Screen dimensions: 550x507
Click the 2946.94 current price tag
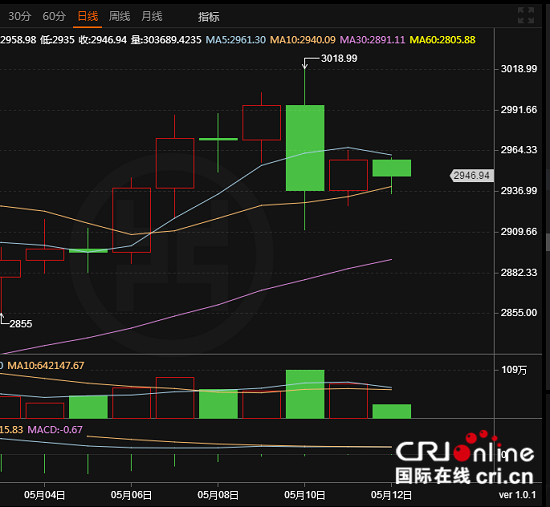point(471,175)
